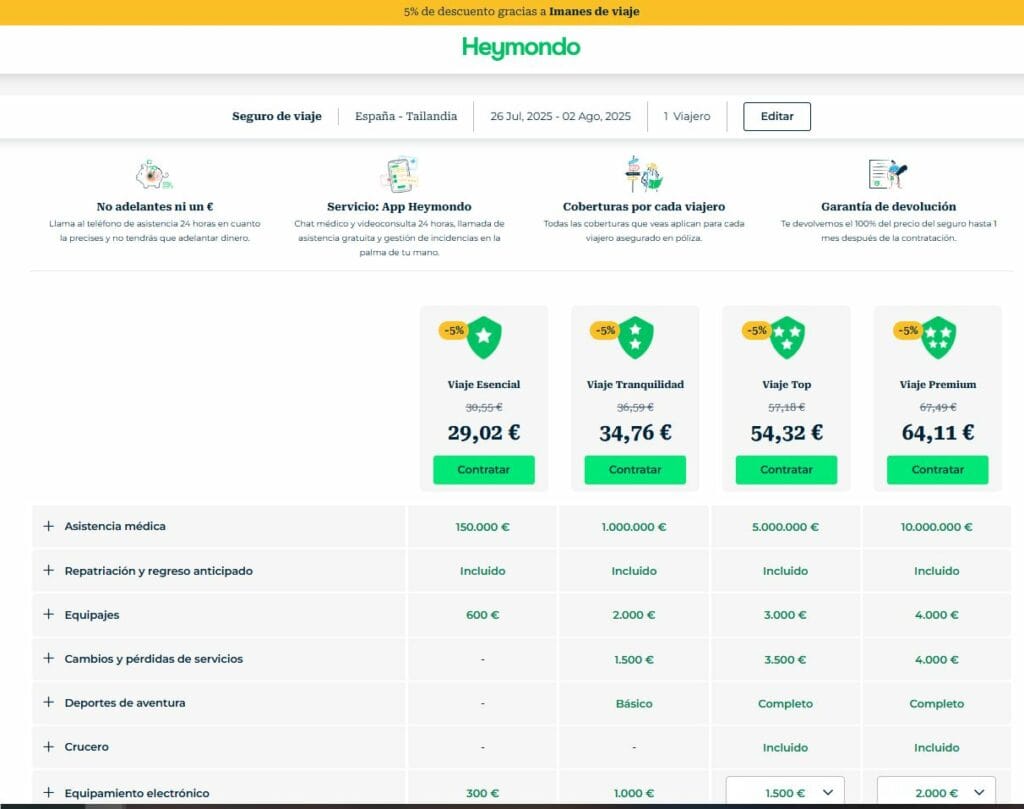The image size is (1024, 809).
Task: Click the -5% badge on Viaje Esencial
Action: (x=453, y=330)
